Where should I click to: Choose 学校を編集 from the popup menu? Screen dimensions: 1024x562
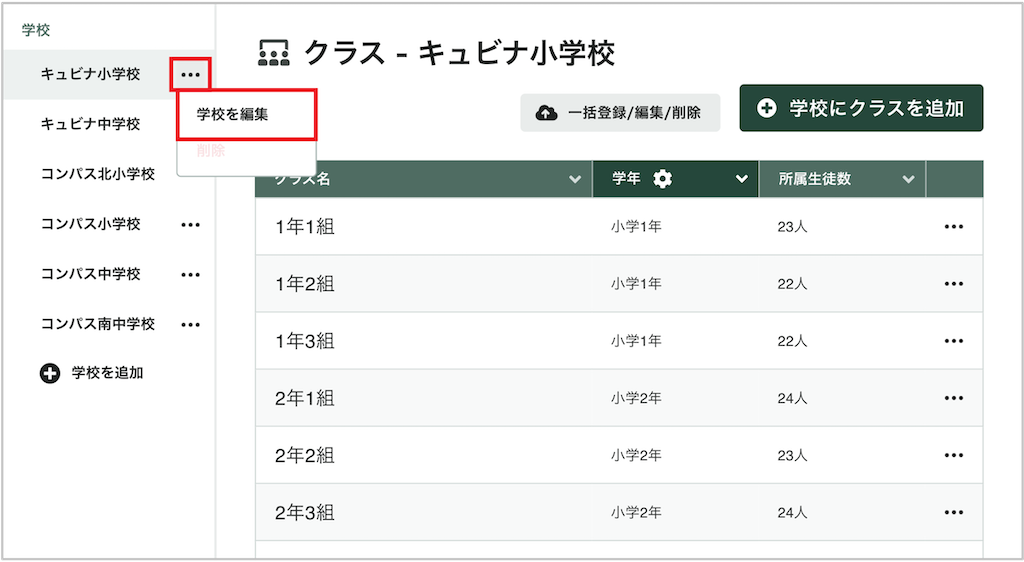(x=247, y=115)
